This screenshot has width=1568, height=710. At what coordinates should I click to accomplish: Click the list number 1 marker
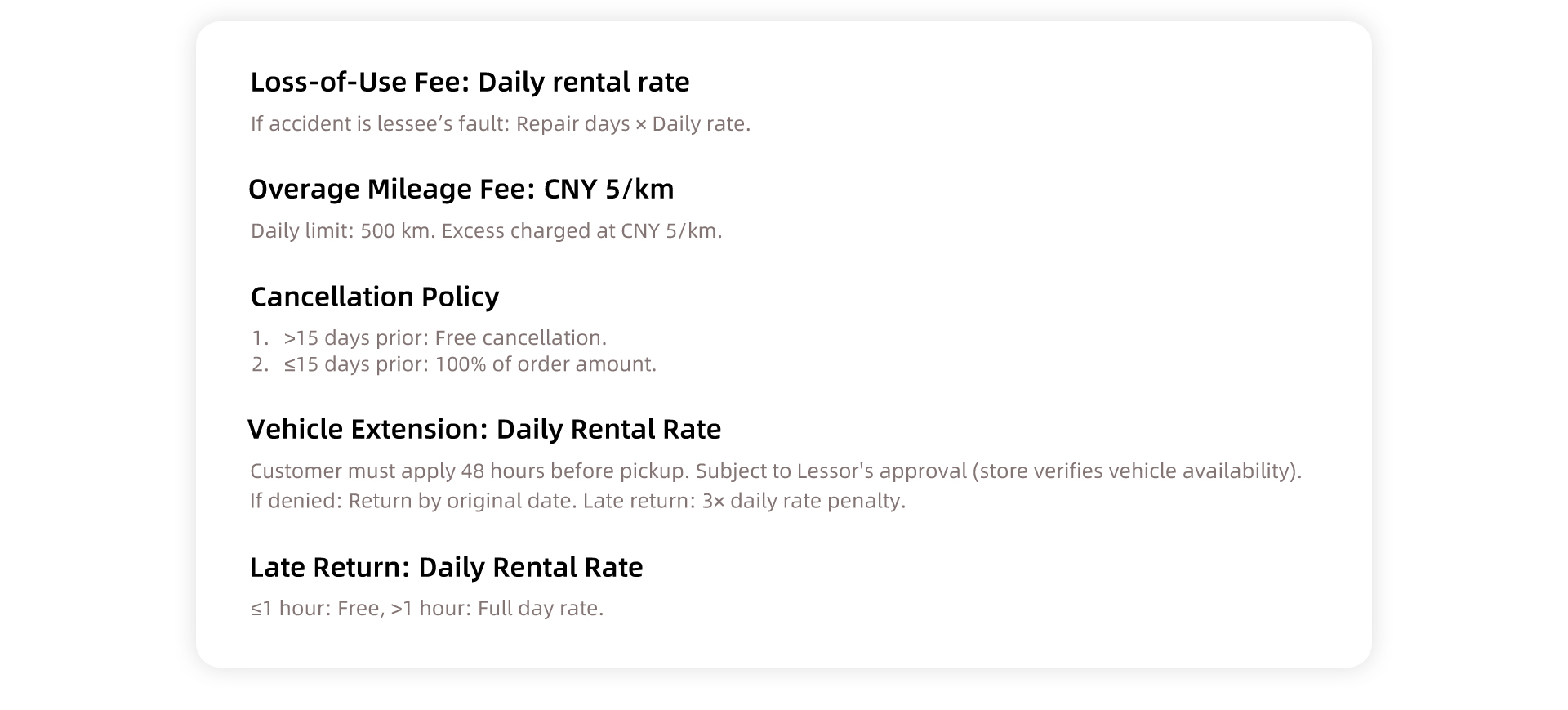pos(260,337)
